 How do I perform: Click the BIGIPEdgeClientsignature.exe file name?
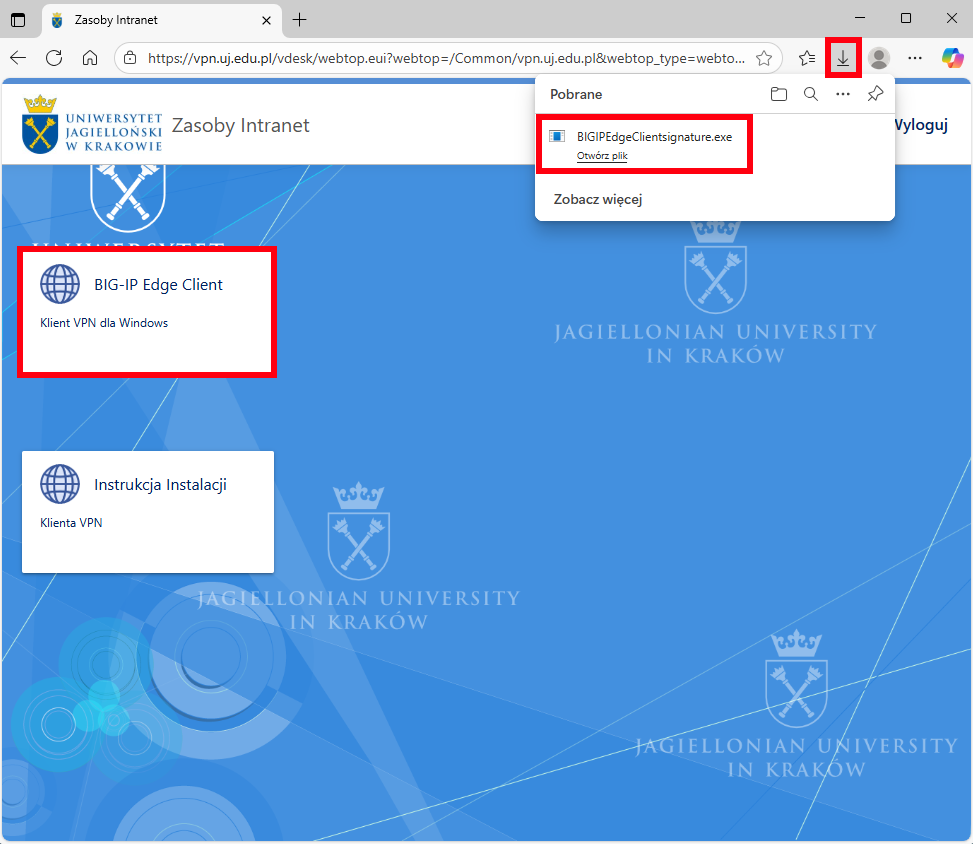click(654, 137)
